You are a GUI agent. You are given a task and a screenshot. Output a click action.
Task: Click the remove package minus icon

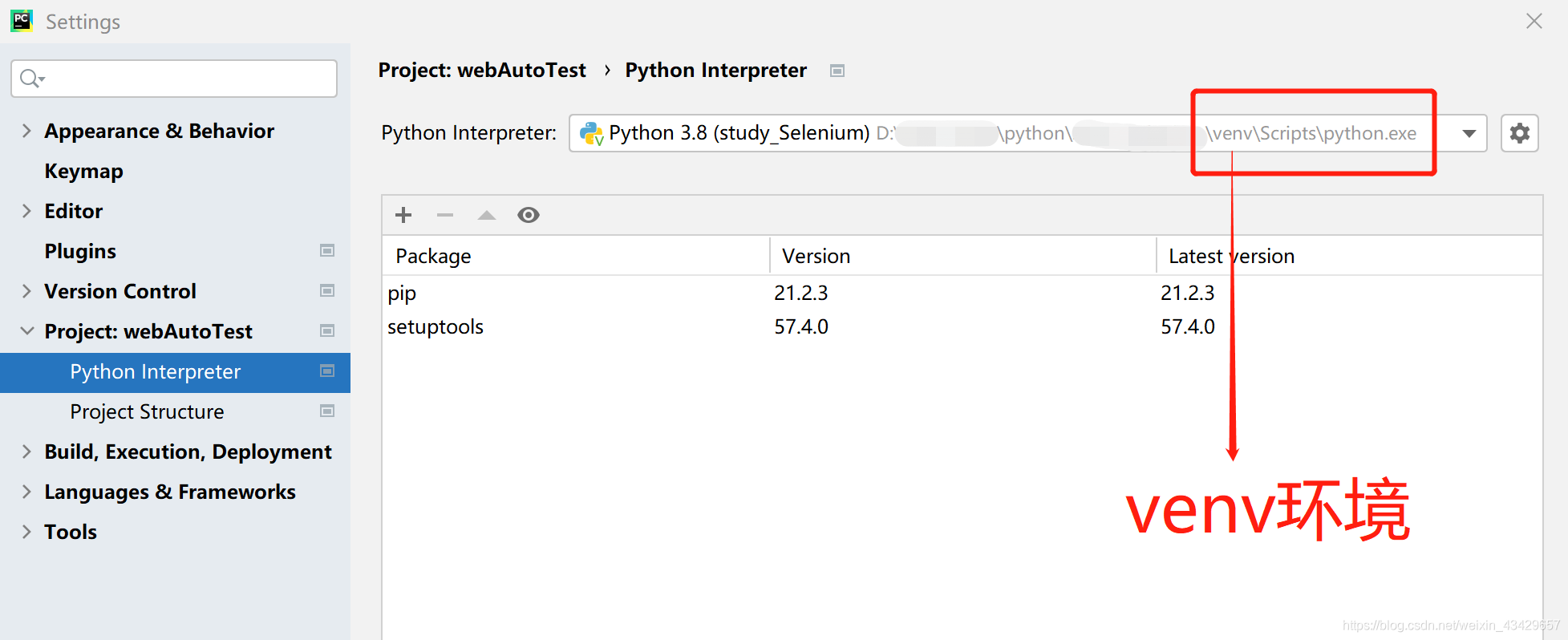445,215
